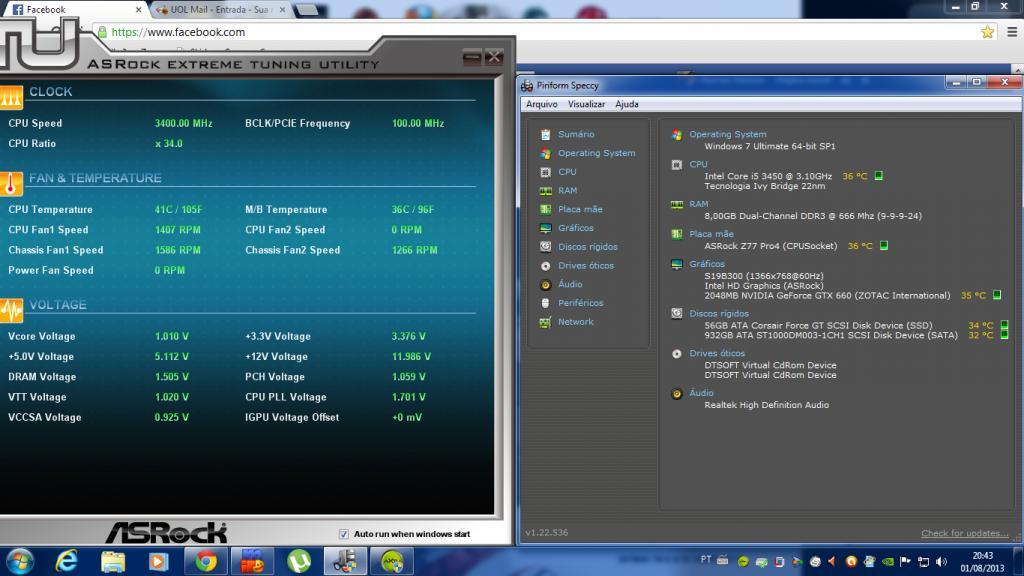
Task: Click the Corsair SSD temperature status square
Action: 1004,325
